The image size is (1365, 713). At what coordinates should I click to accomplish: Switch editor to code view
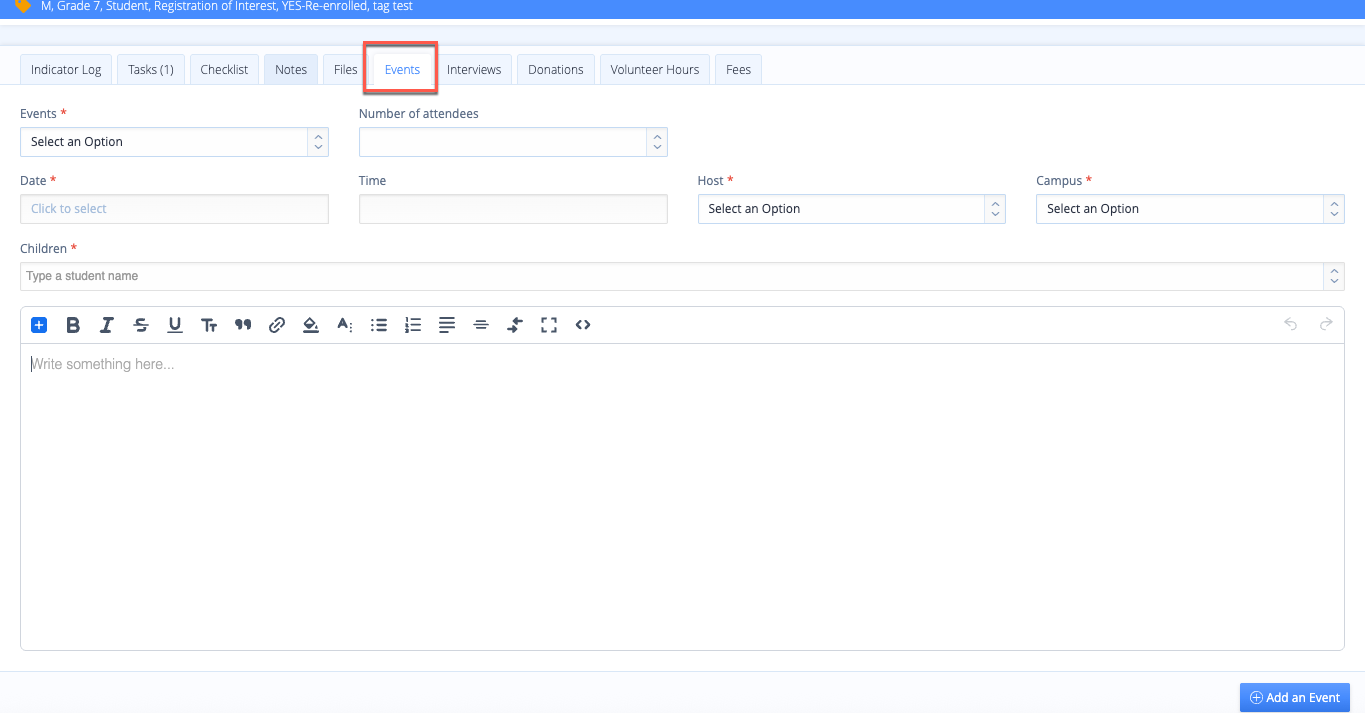point(583,325)
